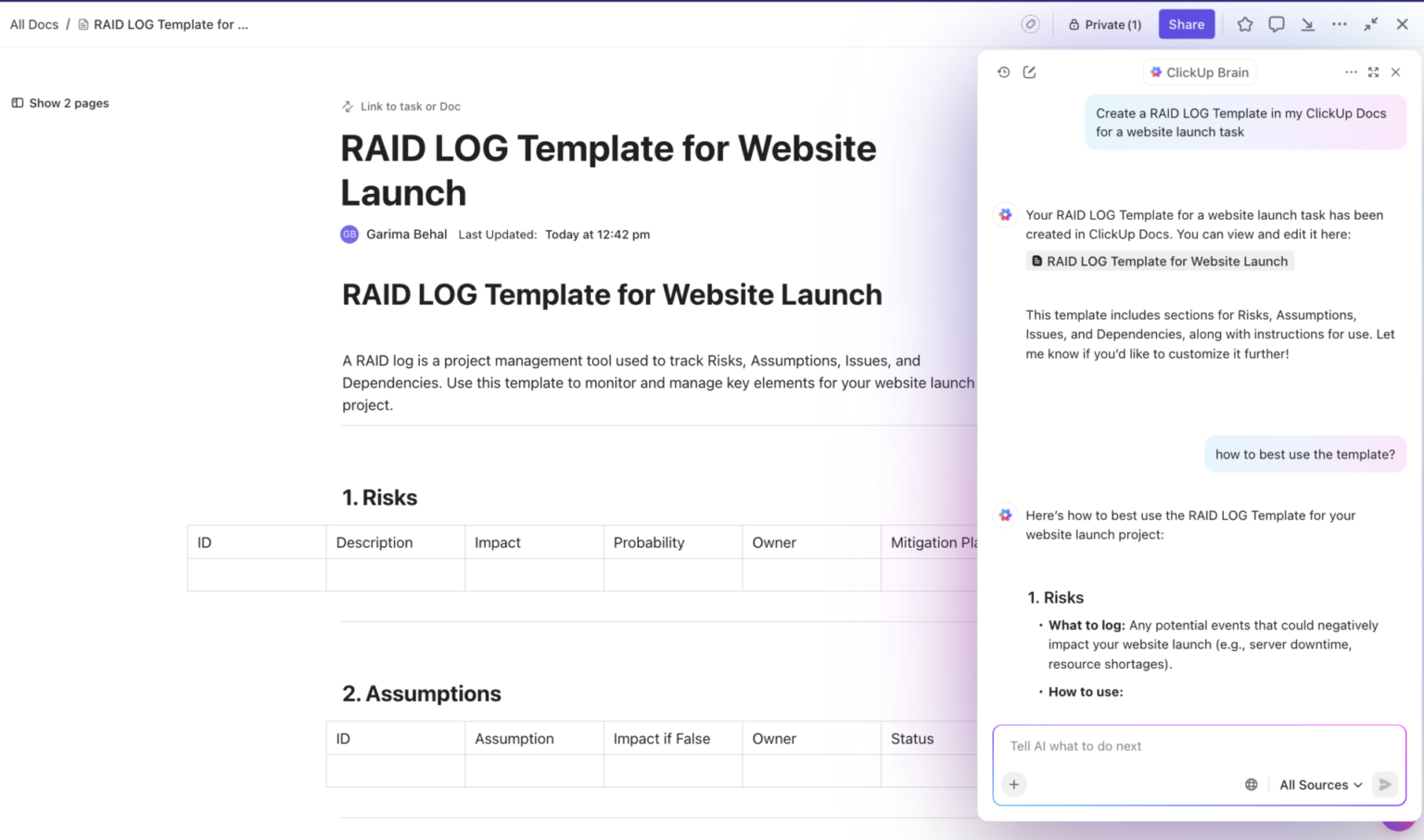Start a new ClickUp Brain chat
Viewport: 1424px width, 840px height.
pos(1029,71)
